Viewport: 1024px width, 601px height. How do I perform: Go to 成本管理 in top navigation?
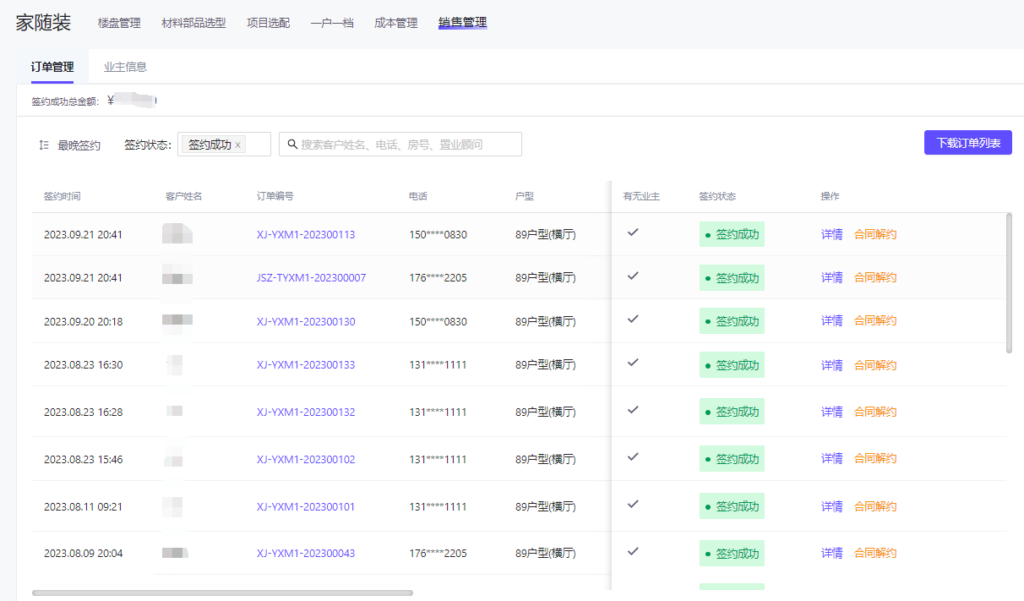(395, 23)
